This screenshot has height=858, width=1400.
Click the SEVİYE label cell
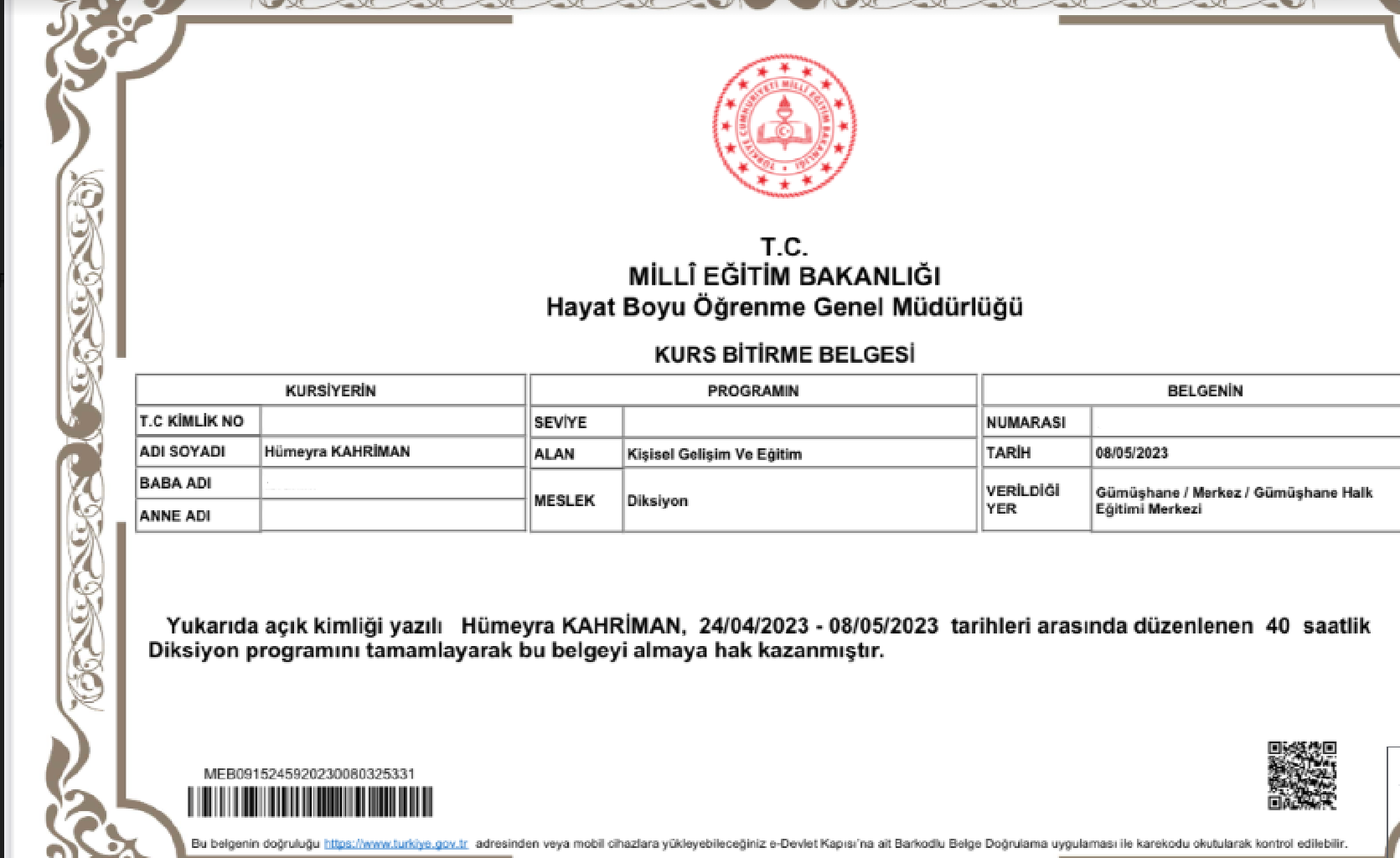(576, 422)
